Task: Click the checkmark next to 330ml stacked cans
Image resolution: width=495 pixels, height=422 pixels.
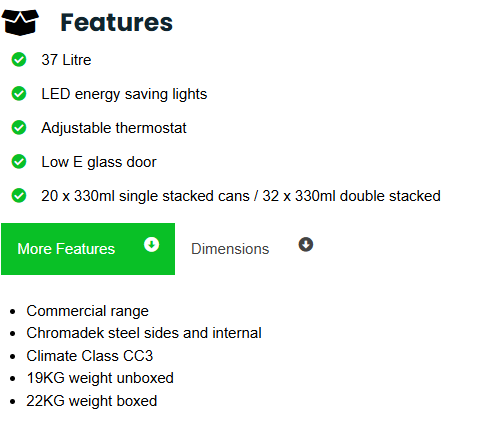Action: (x=19, y=196)
